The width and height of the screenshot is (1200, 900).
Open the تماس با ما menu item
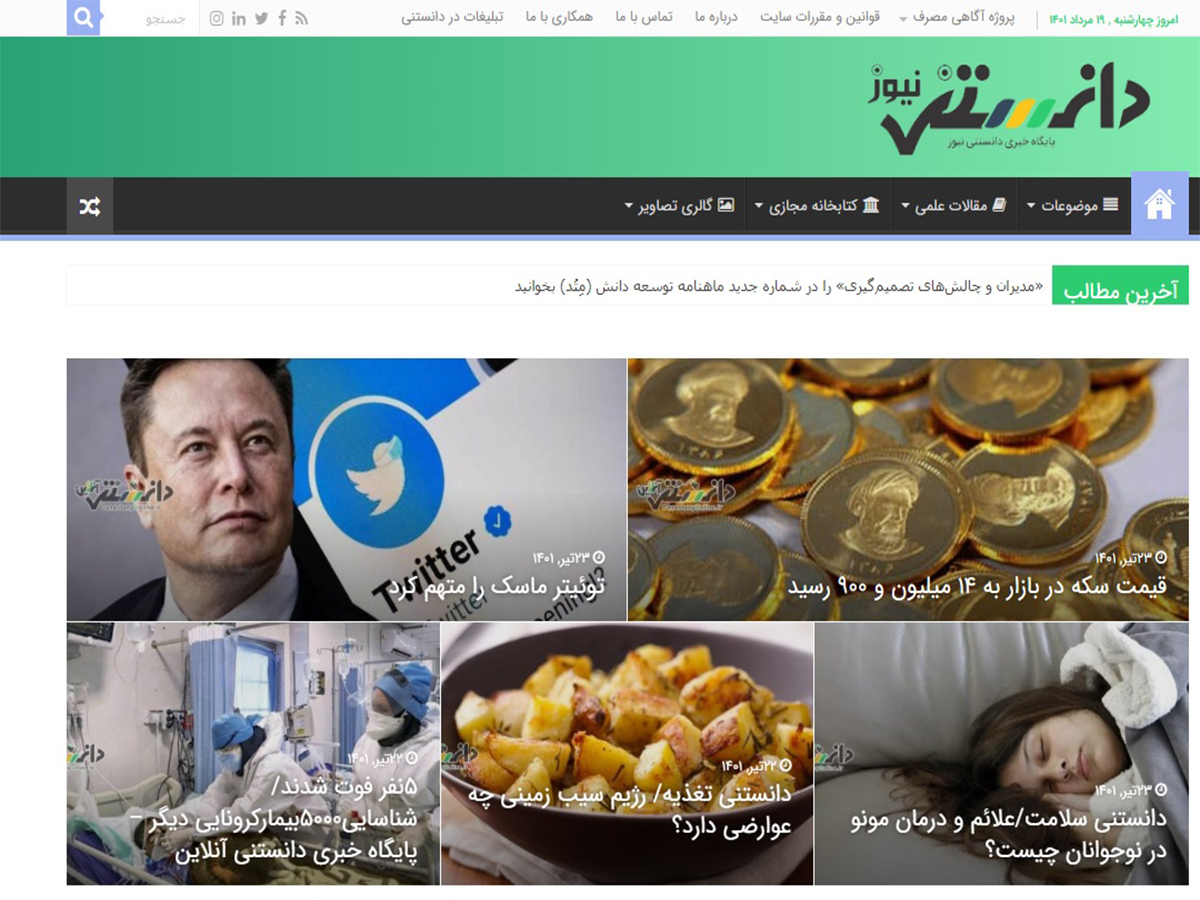(644, 18)
